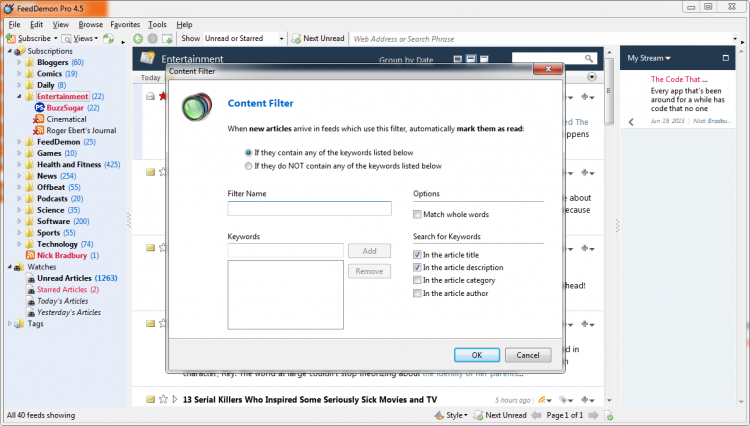Open the Edit menu

pos(36,24)
